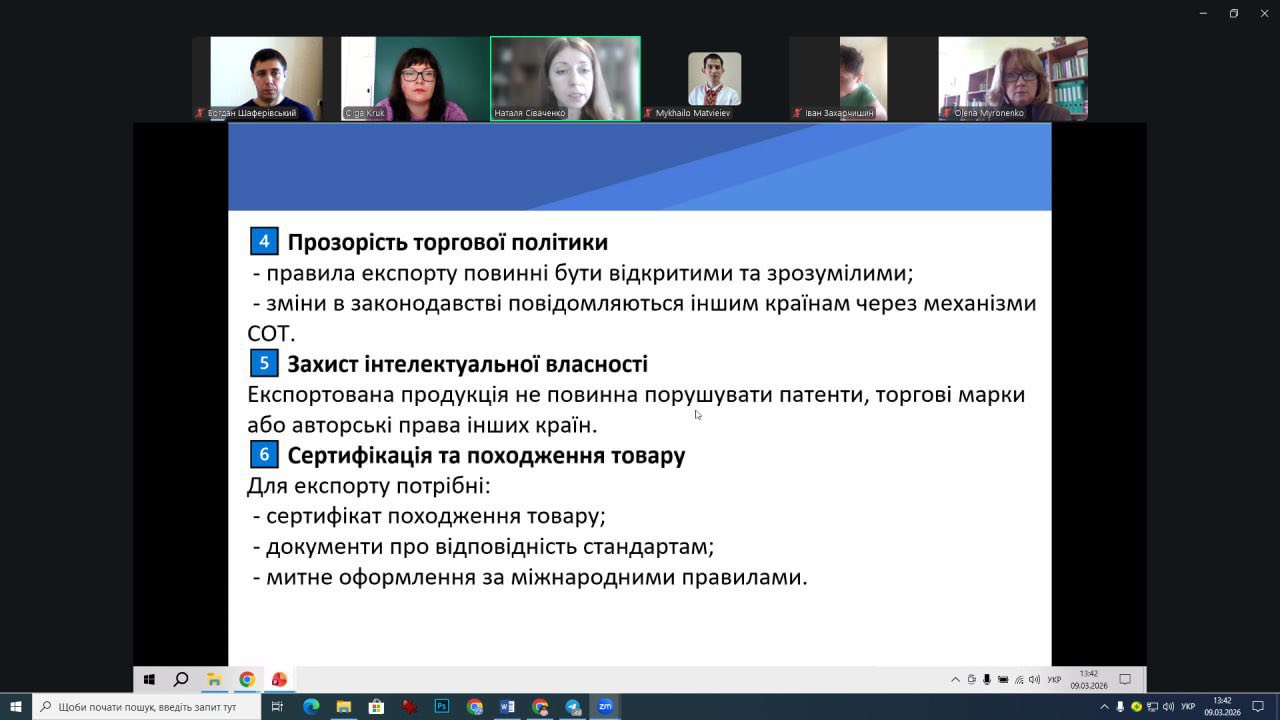The height and width of the screenshot is (720, 1280).
Task: Select Іван Захаркишин's video tile
Action: tap(863, 79)
